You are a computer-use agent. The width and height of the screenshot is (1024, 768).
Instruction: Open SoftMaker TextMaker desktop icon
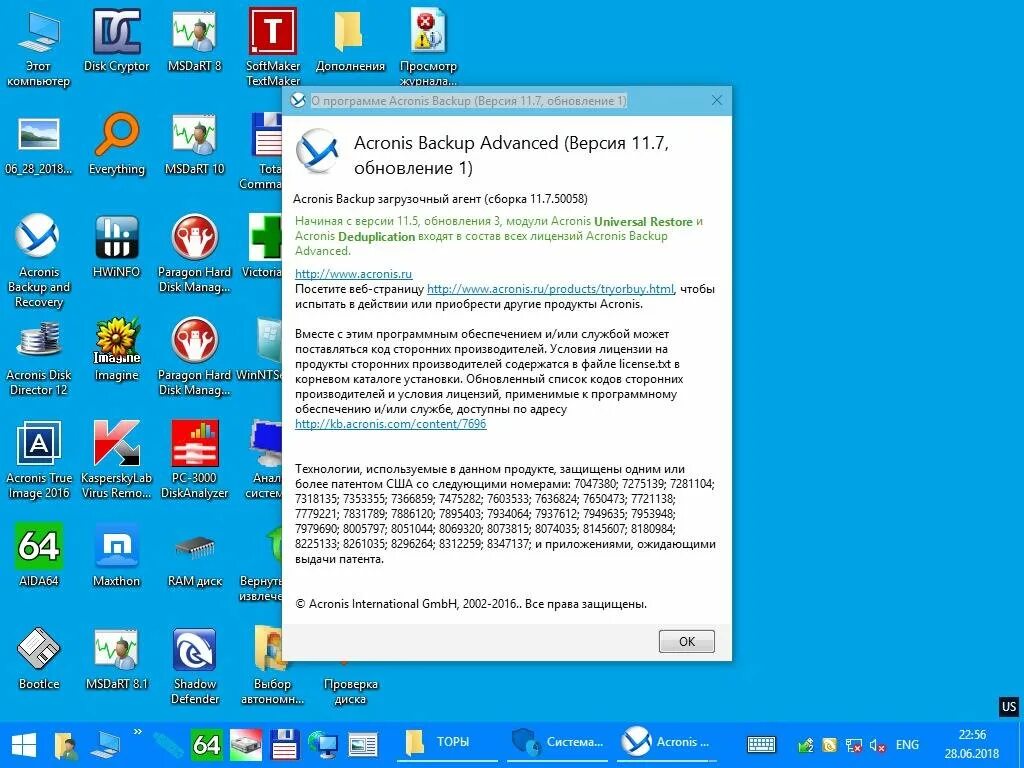click(273, 47)
